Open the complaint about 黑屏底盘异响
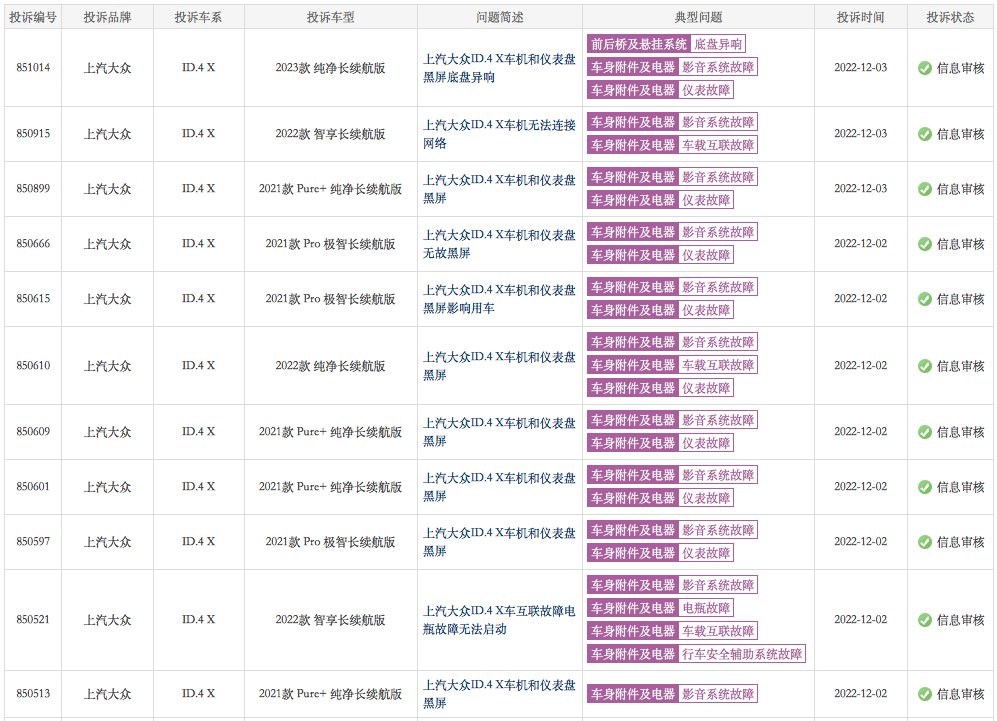Image resolution: width=997 pixels, height=721 pixels. tap(499, 68)
